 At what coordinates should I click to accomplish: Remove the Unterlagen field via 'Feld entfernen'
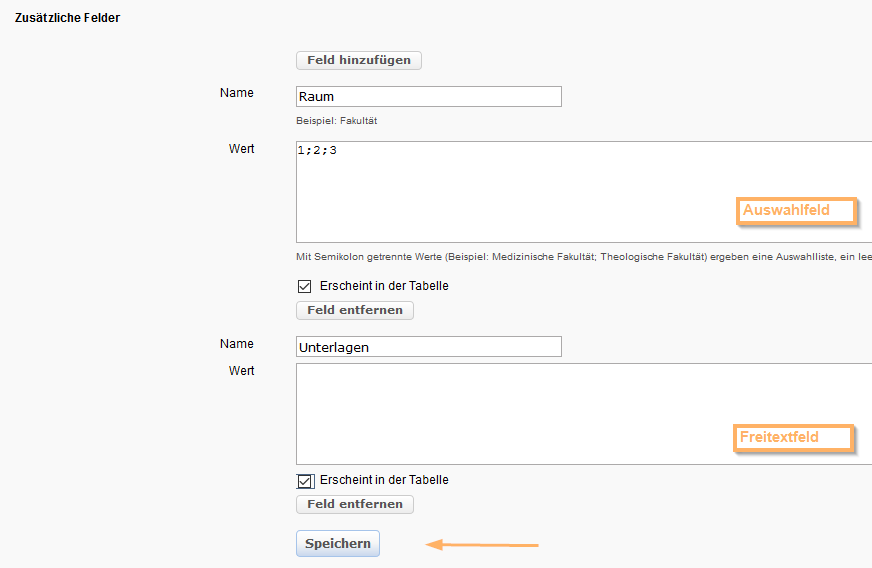point(355,504)
